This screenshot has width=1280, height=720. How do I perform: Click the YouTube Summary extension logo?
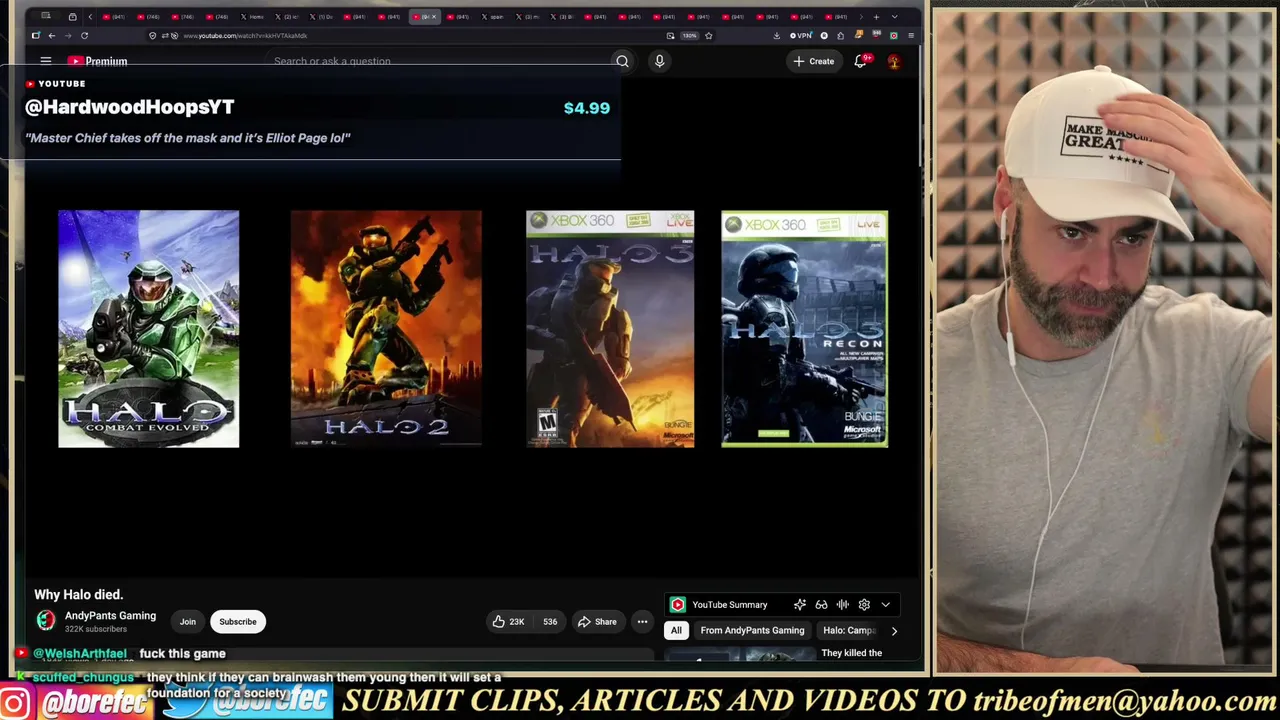(678, 605)
